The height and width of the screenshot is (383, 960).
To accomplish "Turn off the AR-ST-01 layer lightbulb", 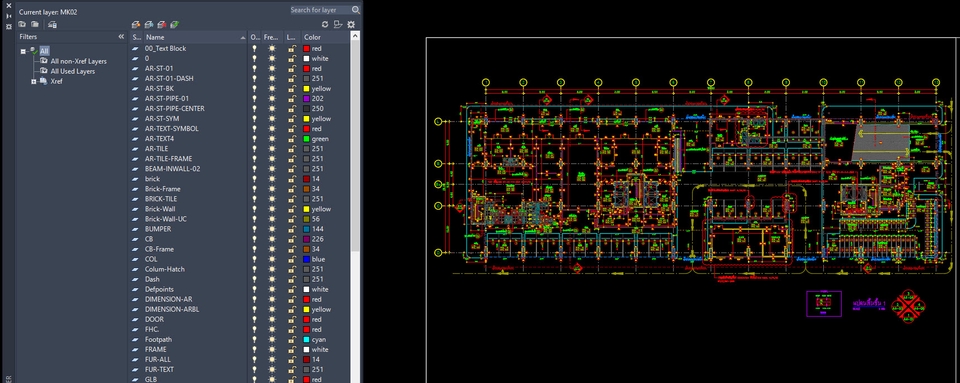I will [x=255, y=69].
